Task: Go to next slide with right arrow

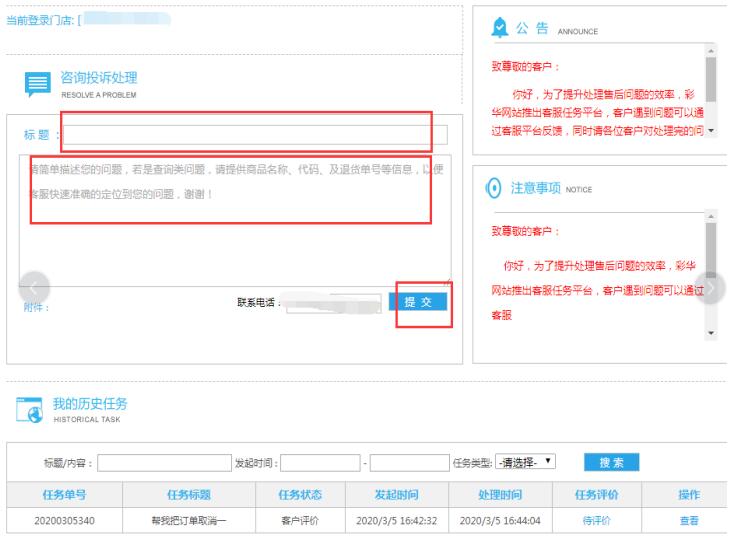Action: pyautogui.click(x=710, y=288)
